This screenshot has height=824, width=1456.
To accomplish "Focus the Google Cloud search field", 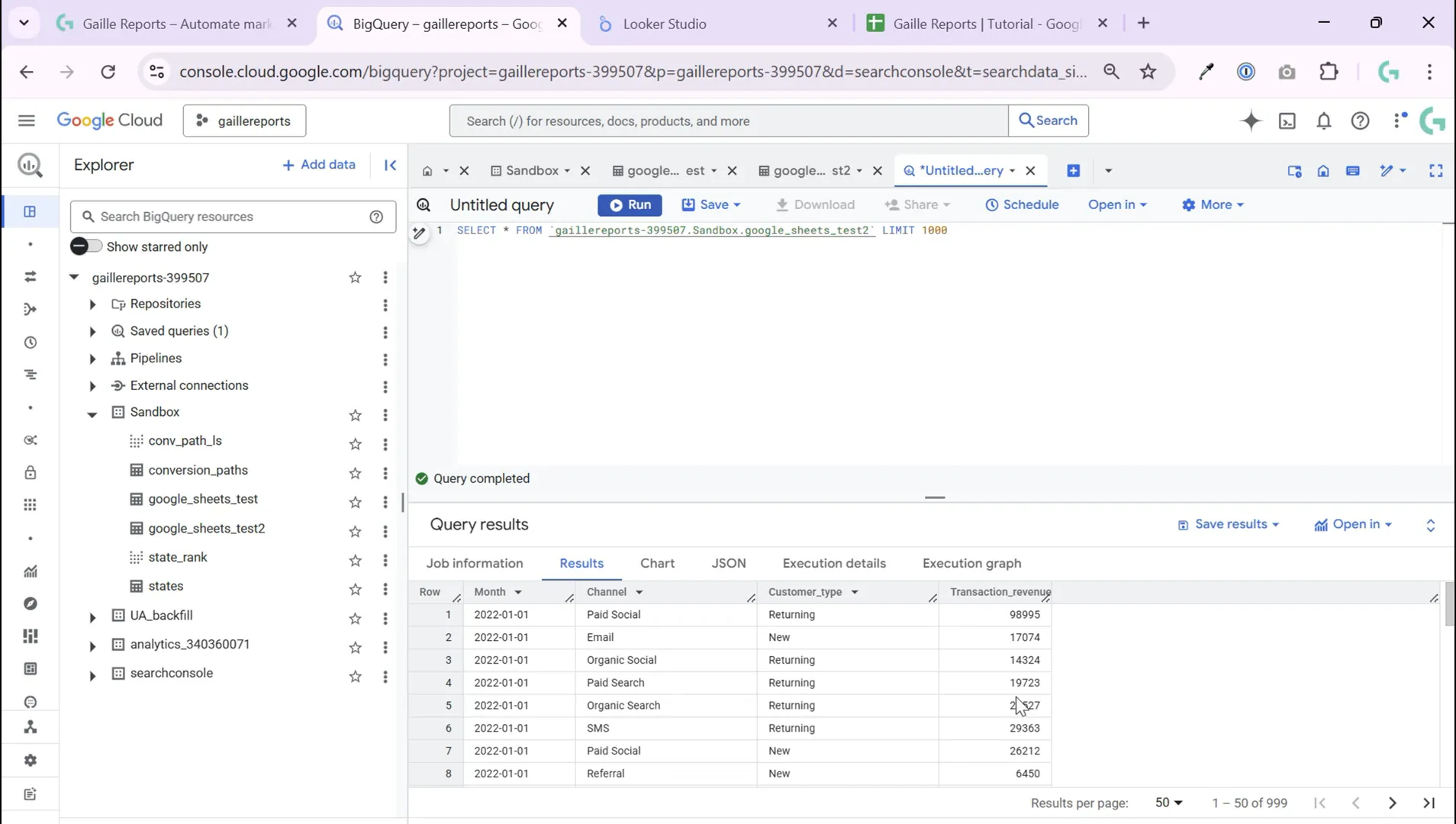I will (x=729, y=121).
